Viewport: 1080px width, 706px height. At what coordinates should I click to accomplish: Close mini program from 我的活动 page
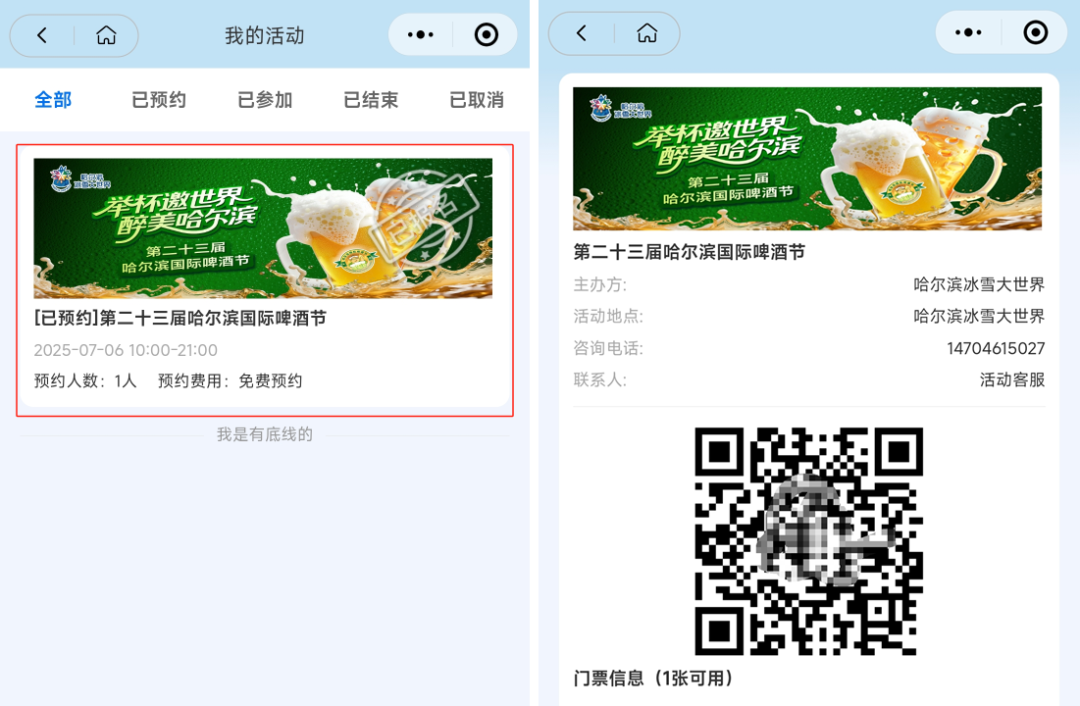pyautogui.click(x=486, y=34)
